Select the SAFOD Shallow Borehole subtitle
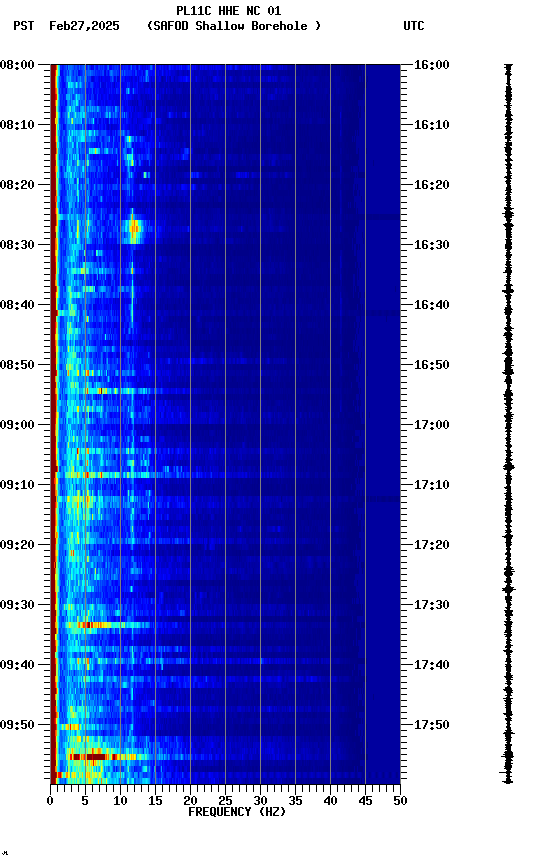552x864 pixels. pos(234,26)
